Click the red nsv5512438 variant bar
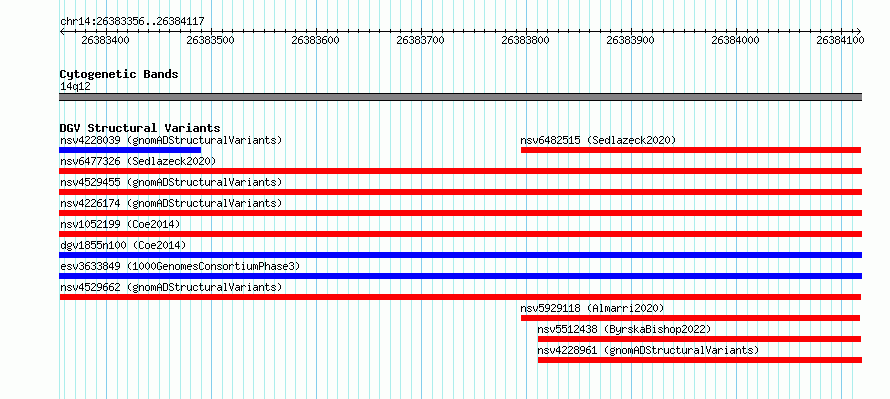This screenshot has width=890, height=399. point(699,339)
